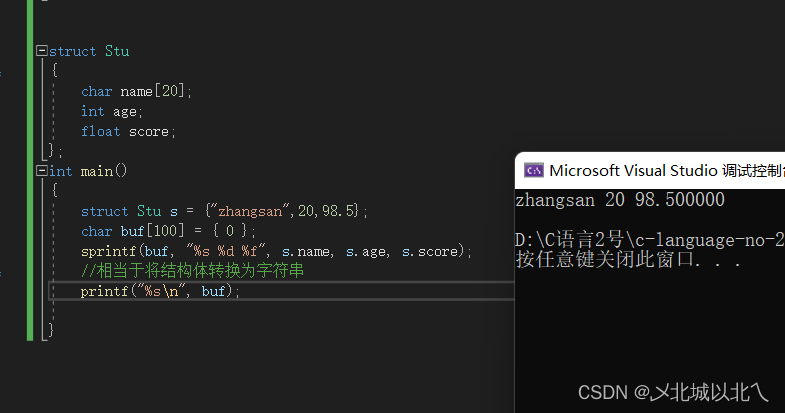Click the float score member line

pyautogui.click(x=128, y=131)
